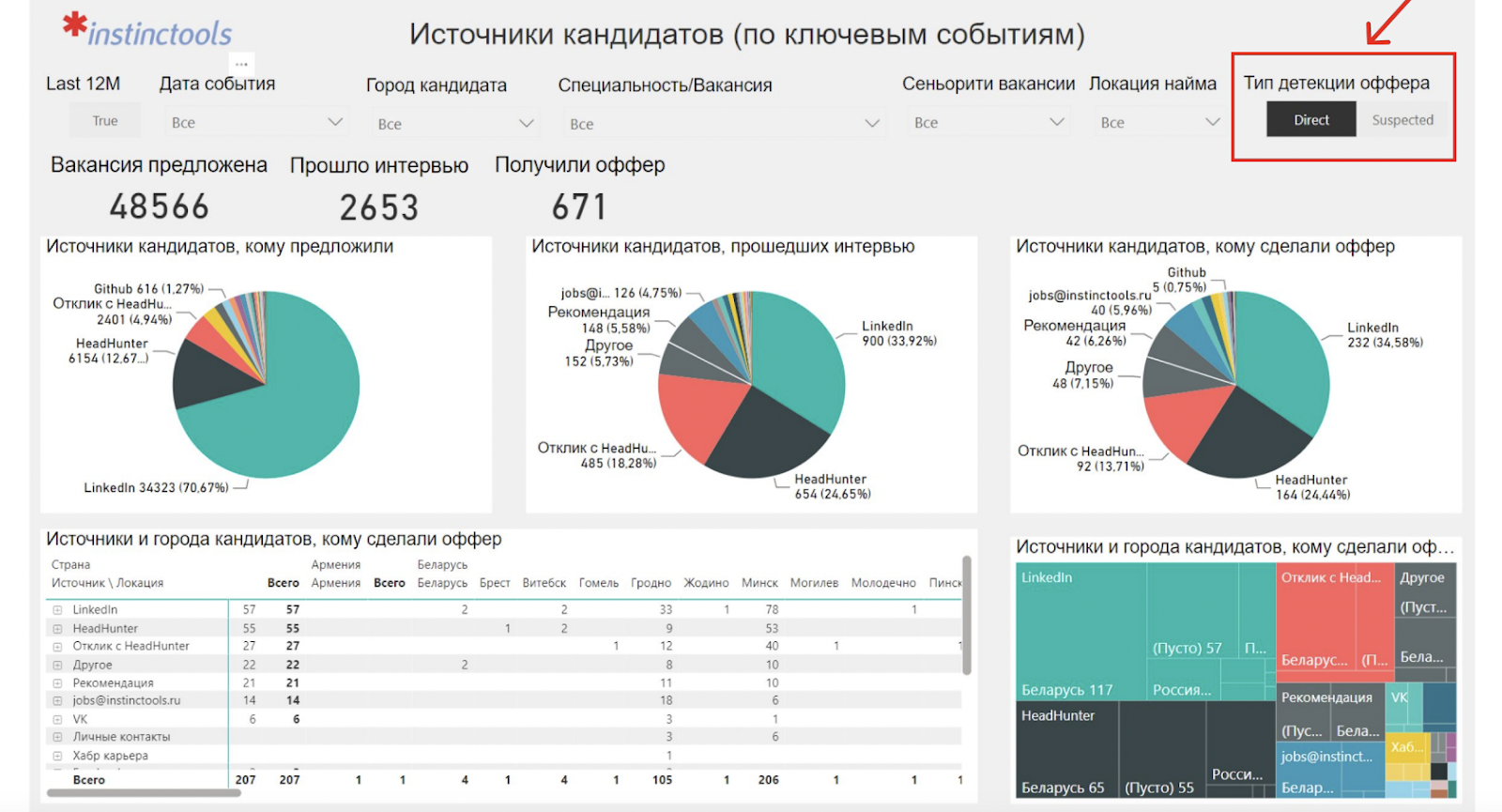Expand the HeadHunter table row

[57, 629]
